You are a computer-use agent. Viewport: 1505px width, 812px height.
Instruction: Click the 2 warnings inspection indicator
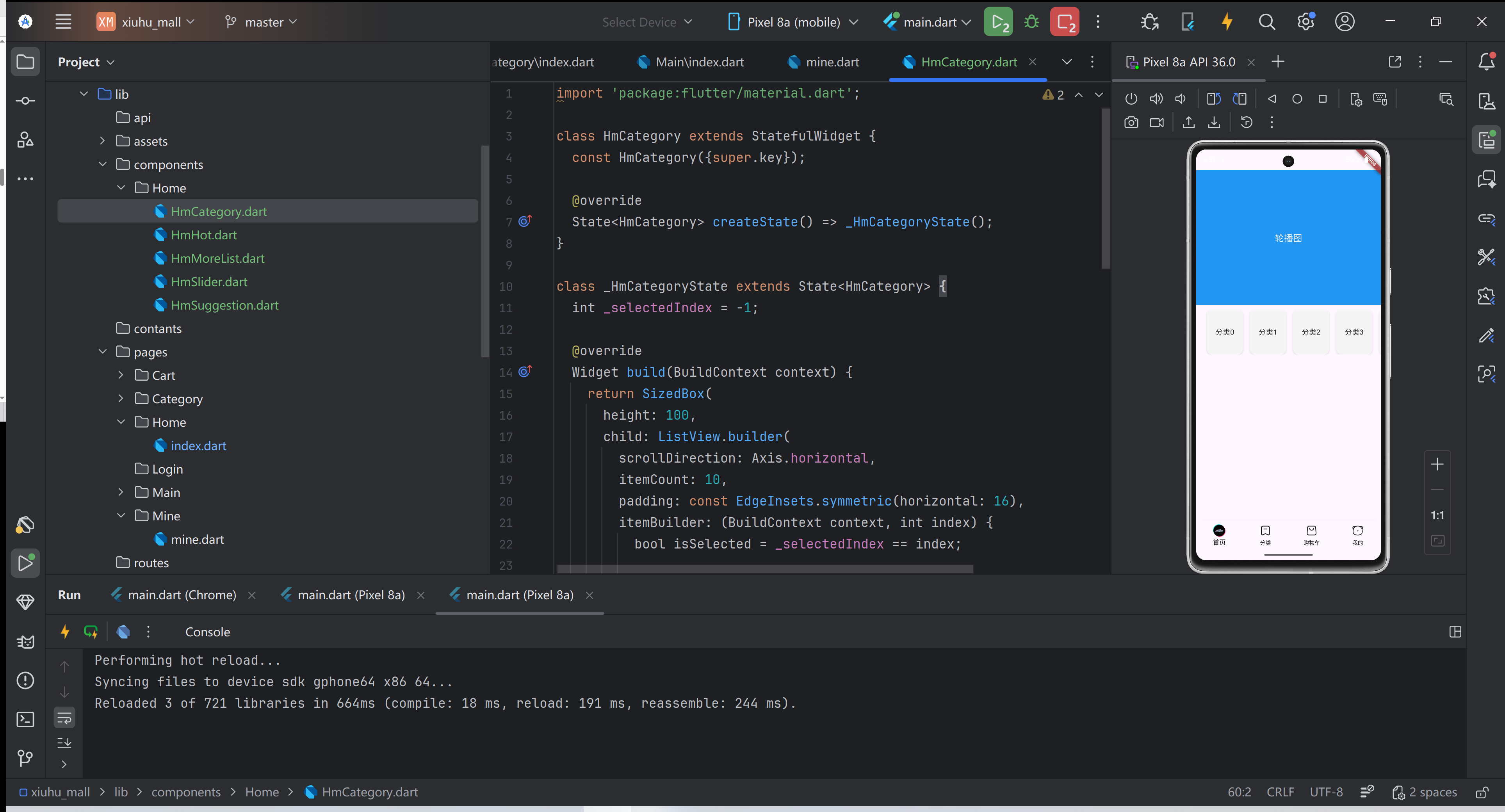(x=1053, y=94)
